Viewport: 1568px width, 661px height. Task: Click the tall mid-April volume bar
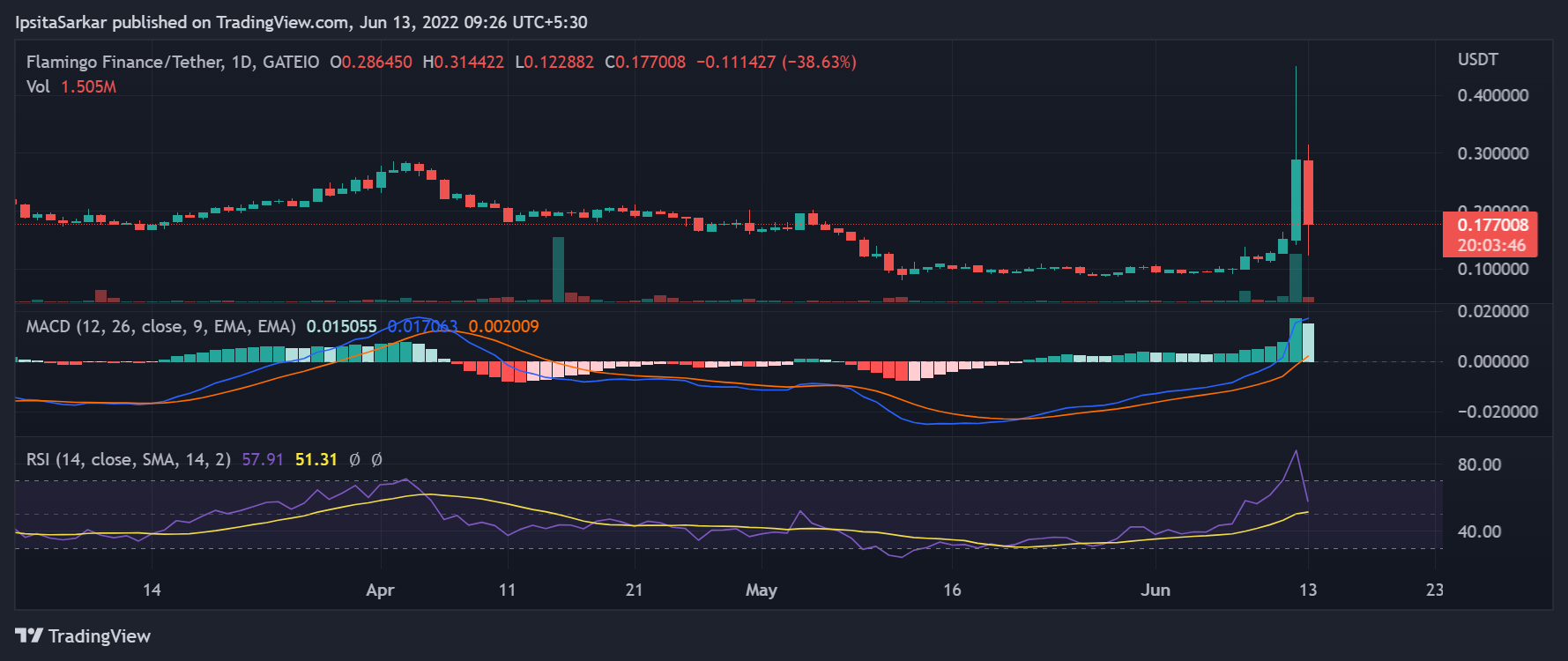tap(558, 270)
